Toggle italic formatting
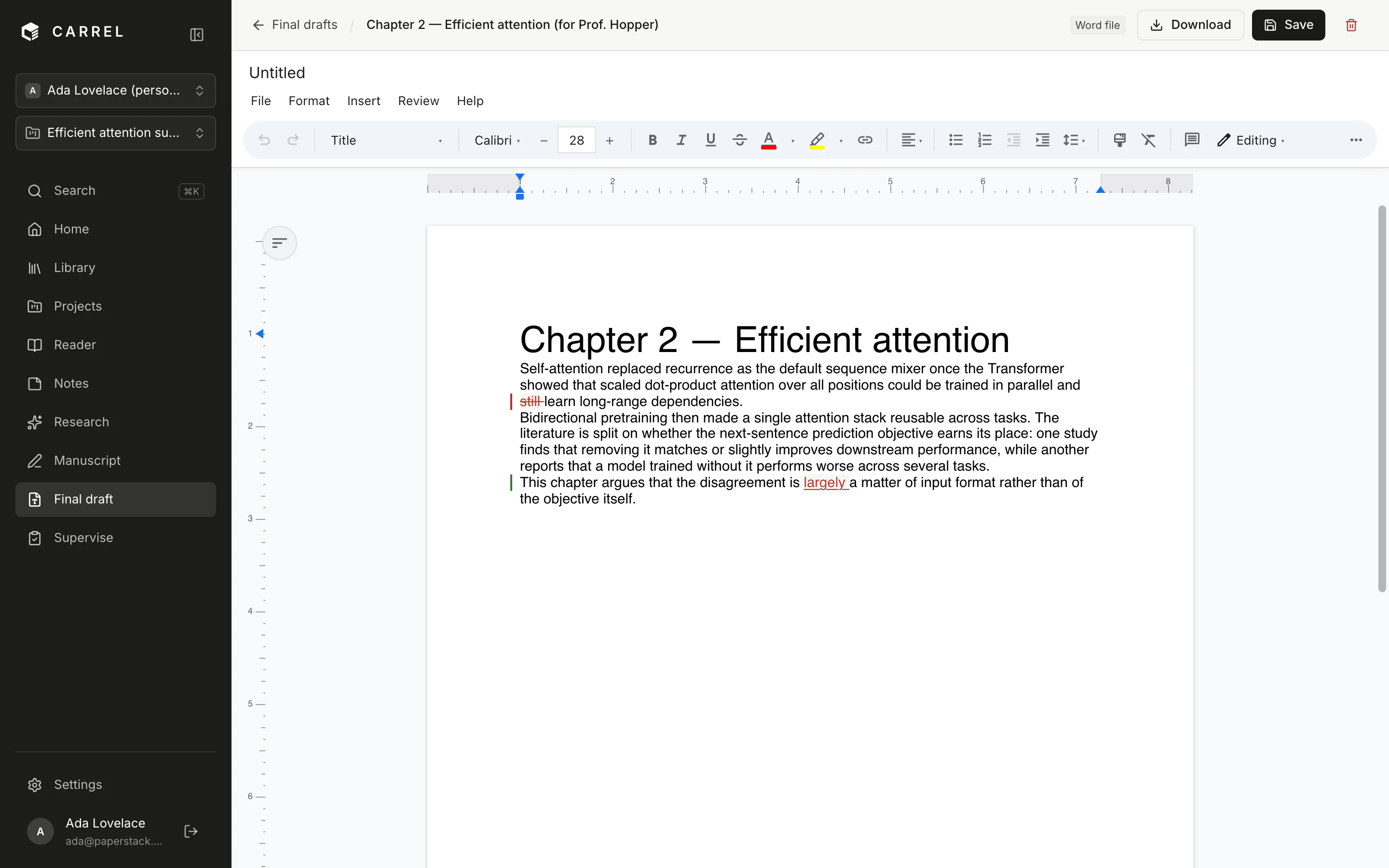The height and width of the screenshot is (868, 1389). click(x=681, y=140)
